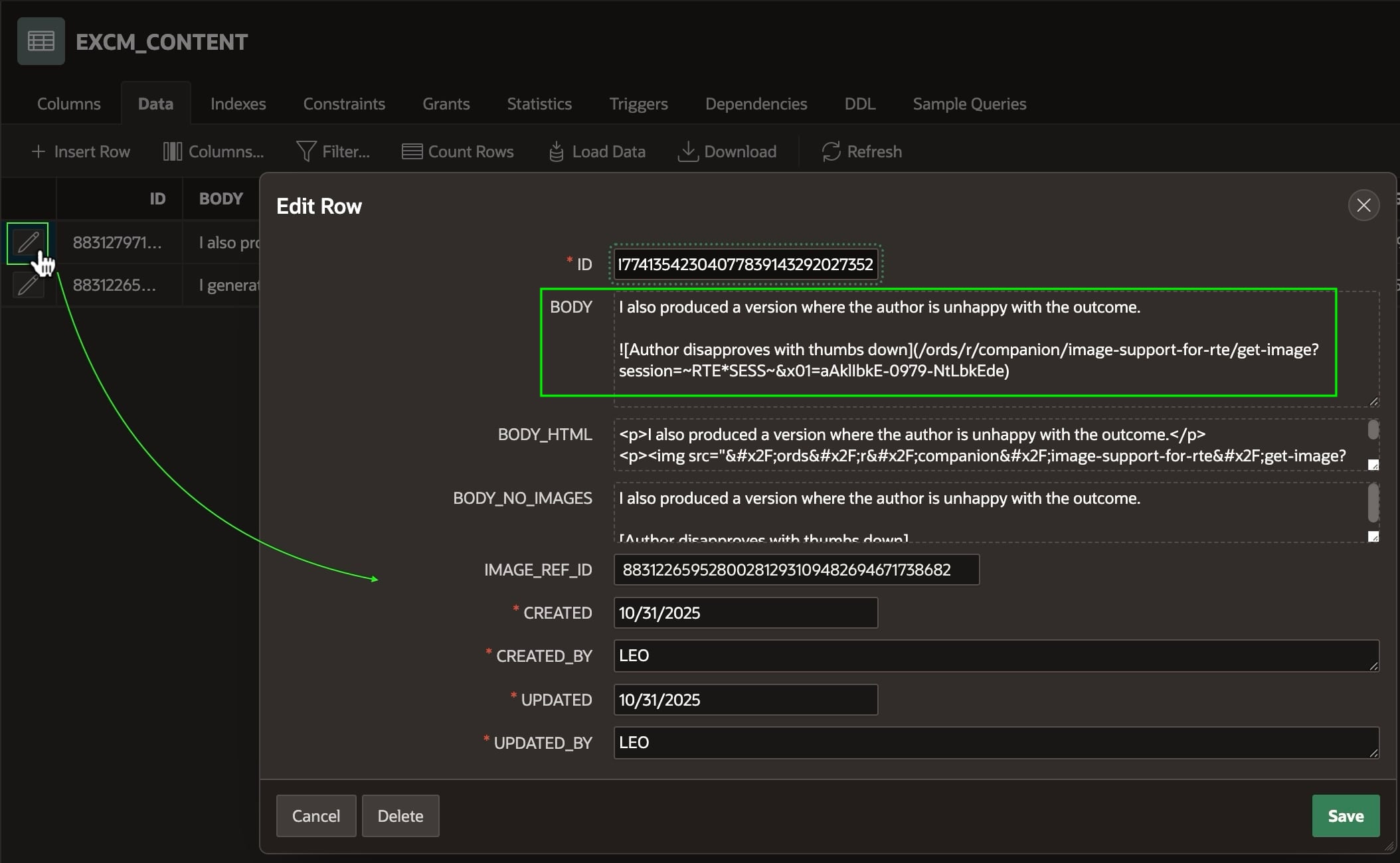The height and width of the screenshot is (863, 1400).
Task: Close the Edit Row dialog
Action: (1363, 206)
